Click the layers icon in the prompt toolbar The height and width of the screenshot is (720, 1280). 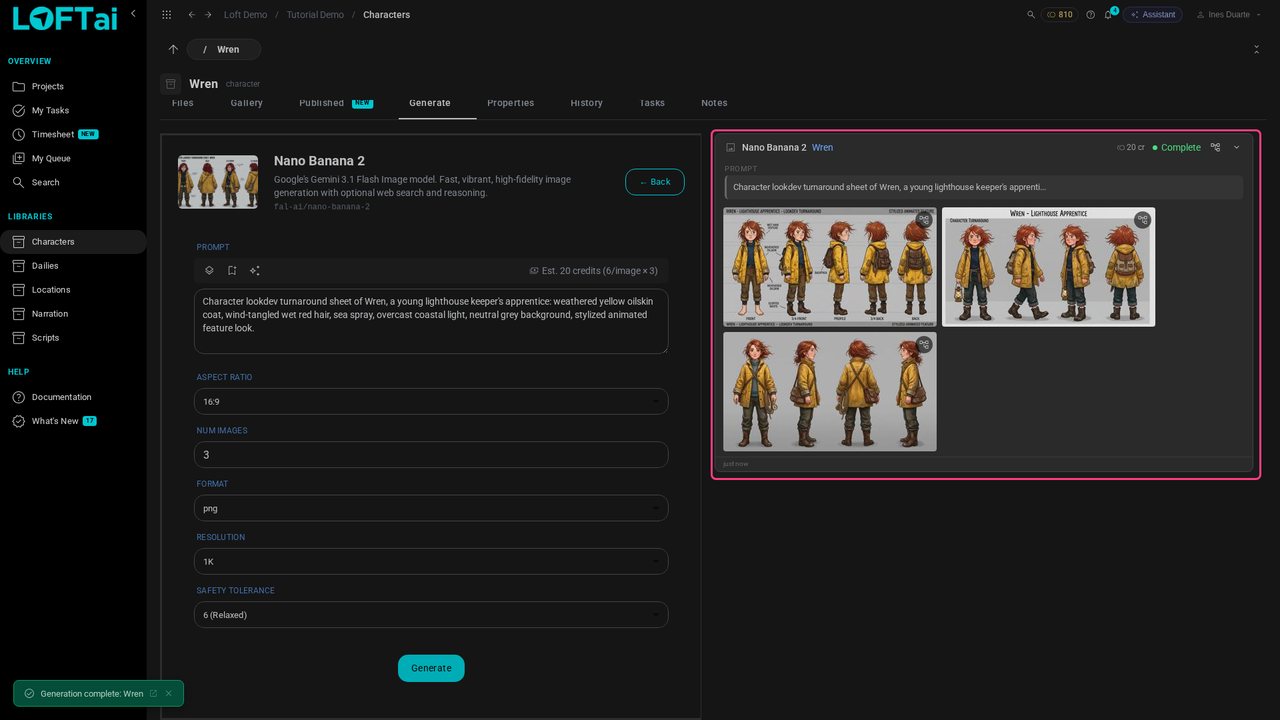[209, 270]
